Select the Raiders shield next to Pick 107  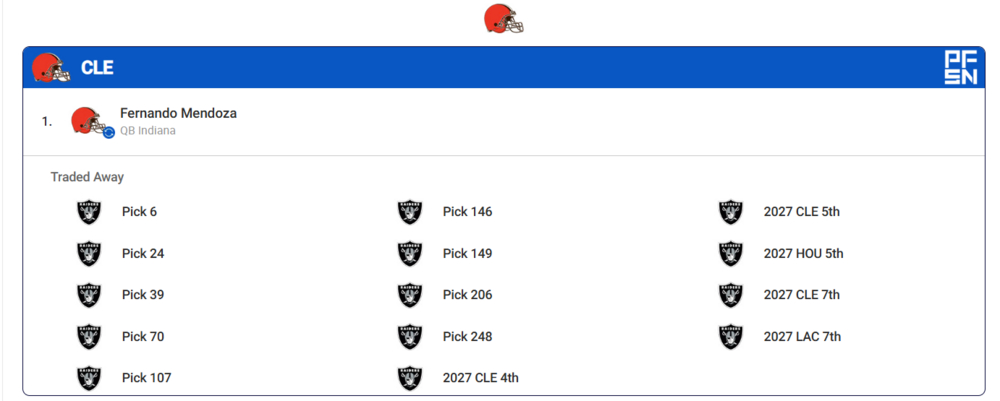click(89, 378)
